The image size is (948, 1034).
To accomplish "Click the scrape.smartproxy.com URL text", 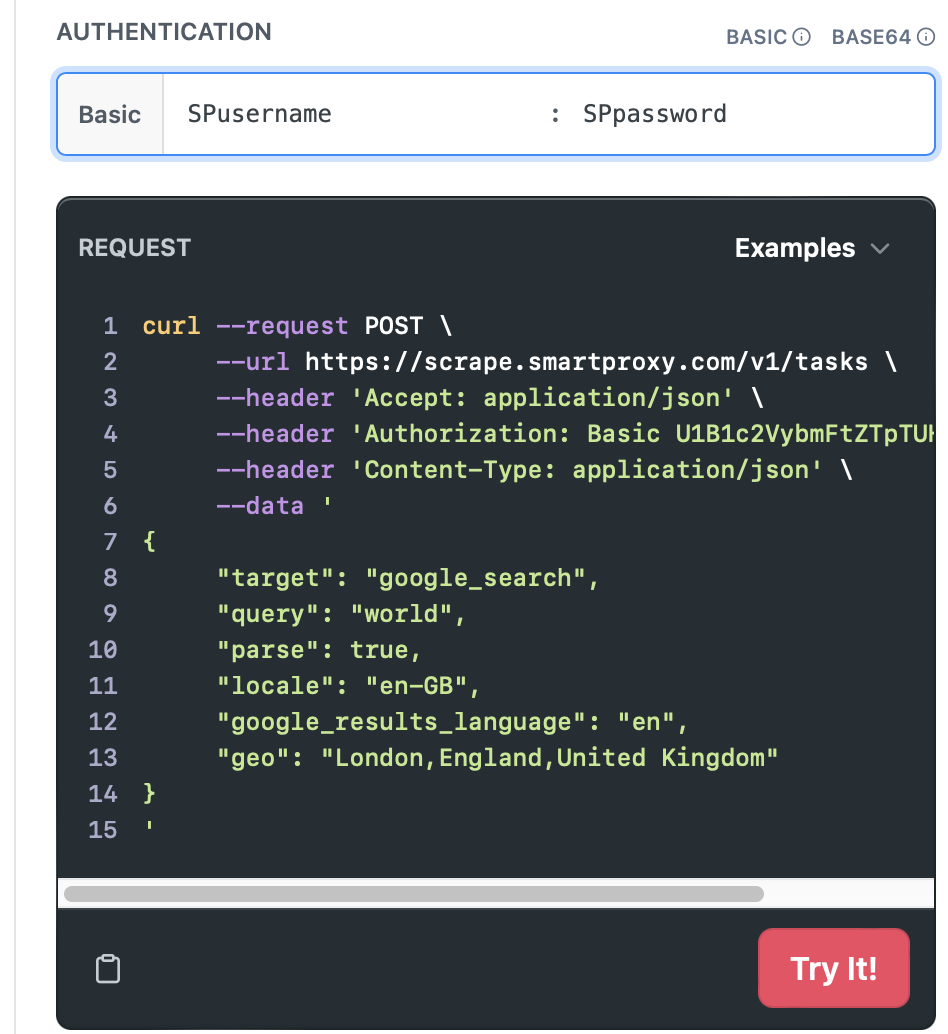I will [586, 362].
